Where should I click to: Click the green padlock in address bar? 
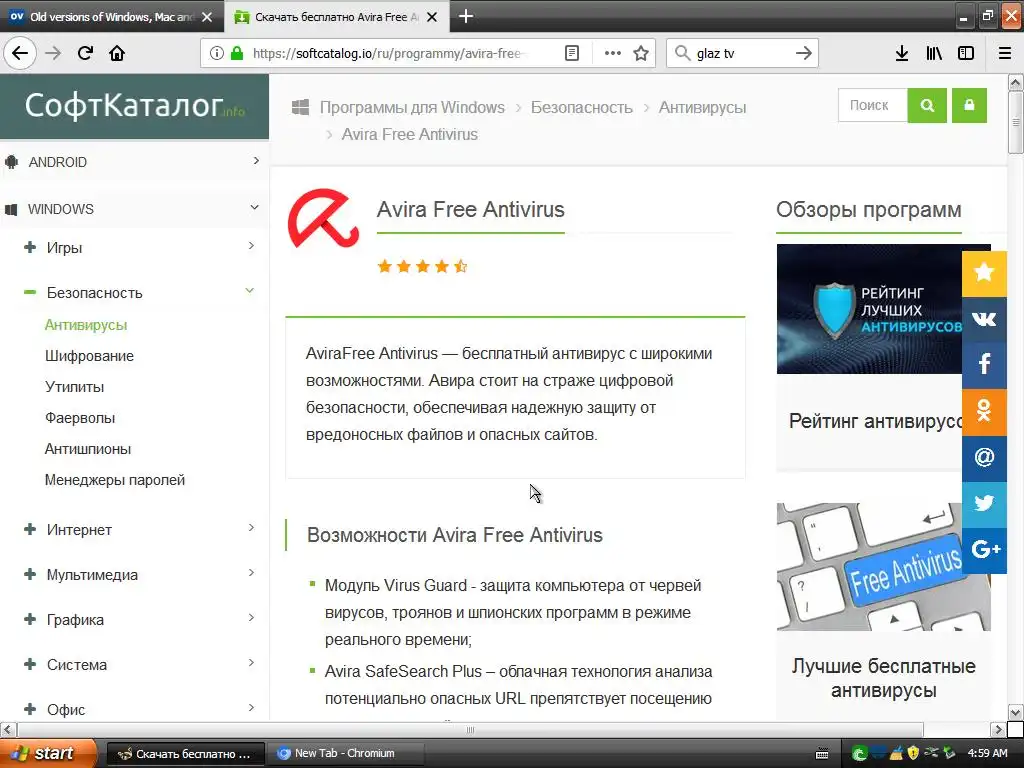tap(237, 53)
